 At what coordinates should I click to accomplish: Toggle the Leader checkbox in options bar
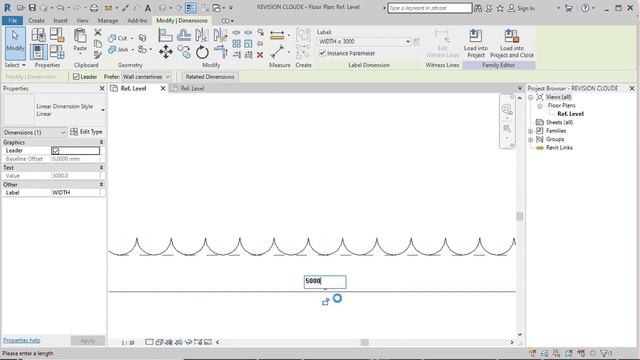coord(76,76)
